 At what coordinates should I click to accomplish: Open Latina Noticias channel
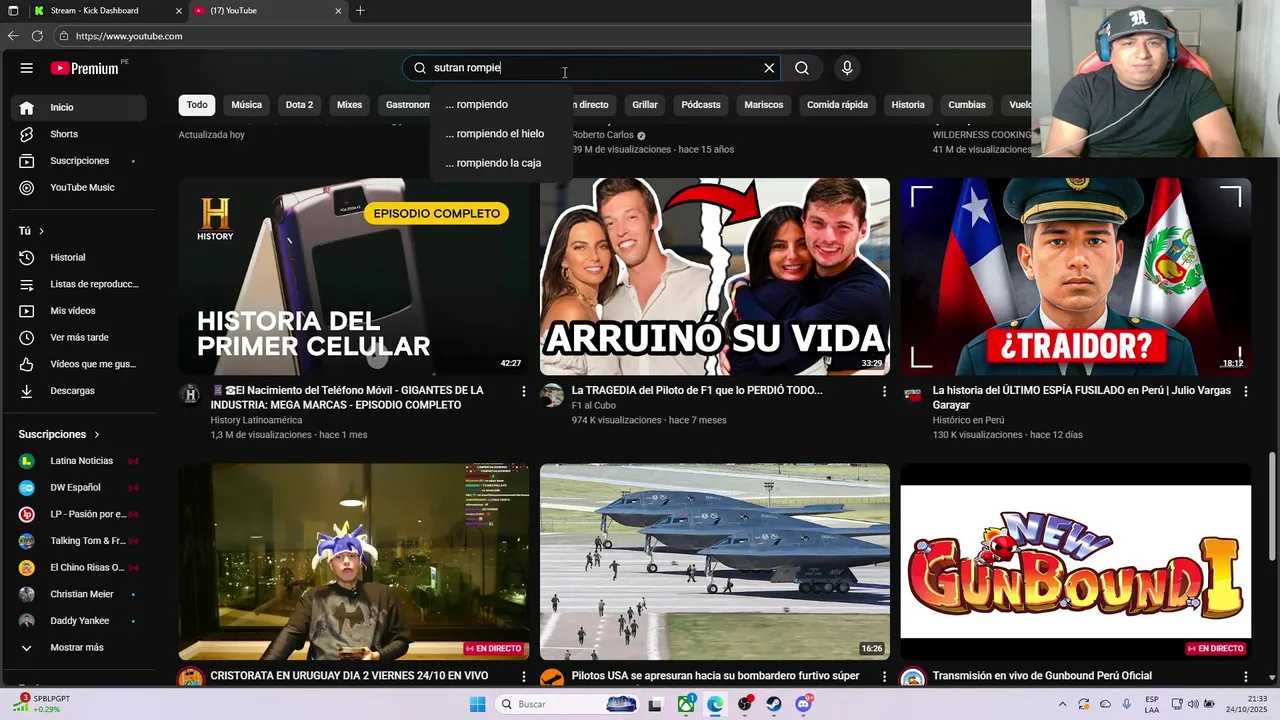point(79,461)
